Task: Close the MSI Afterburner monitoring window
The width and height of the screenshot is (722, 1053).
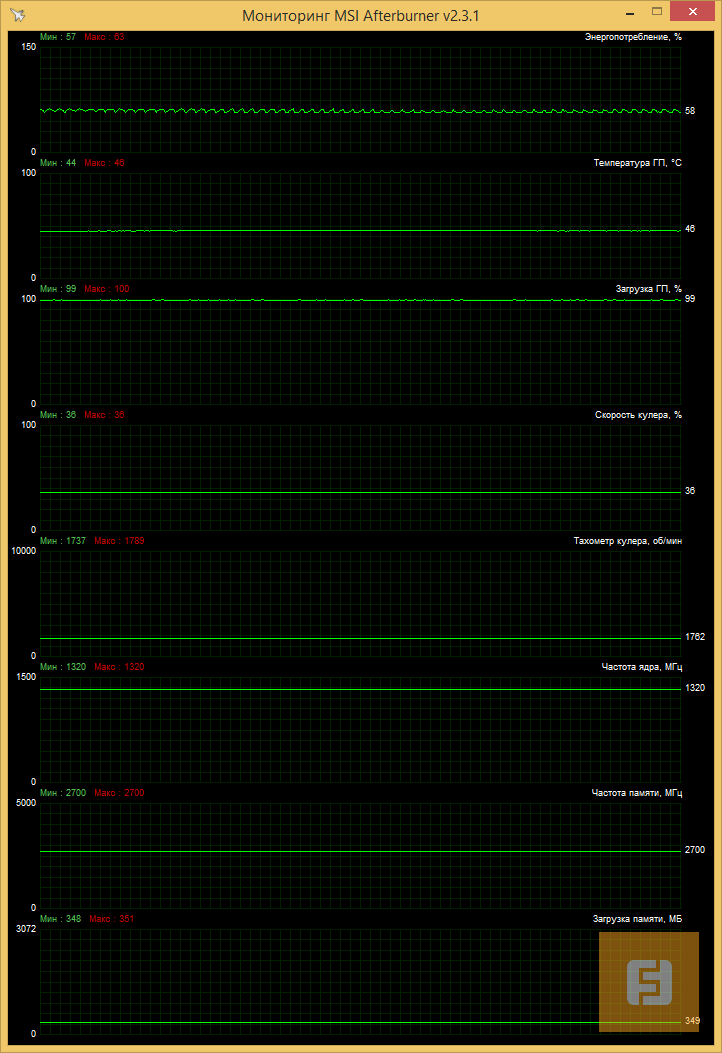Action: click(x=692, y=11)
